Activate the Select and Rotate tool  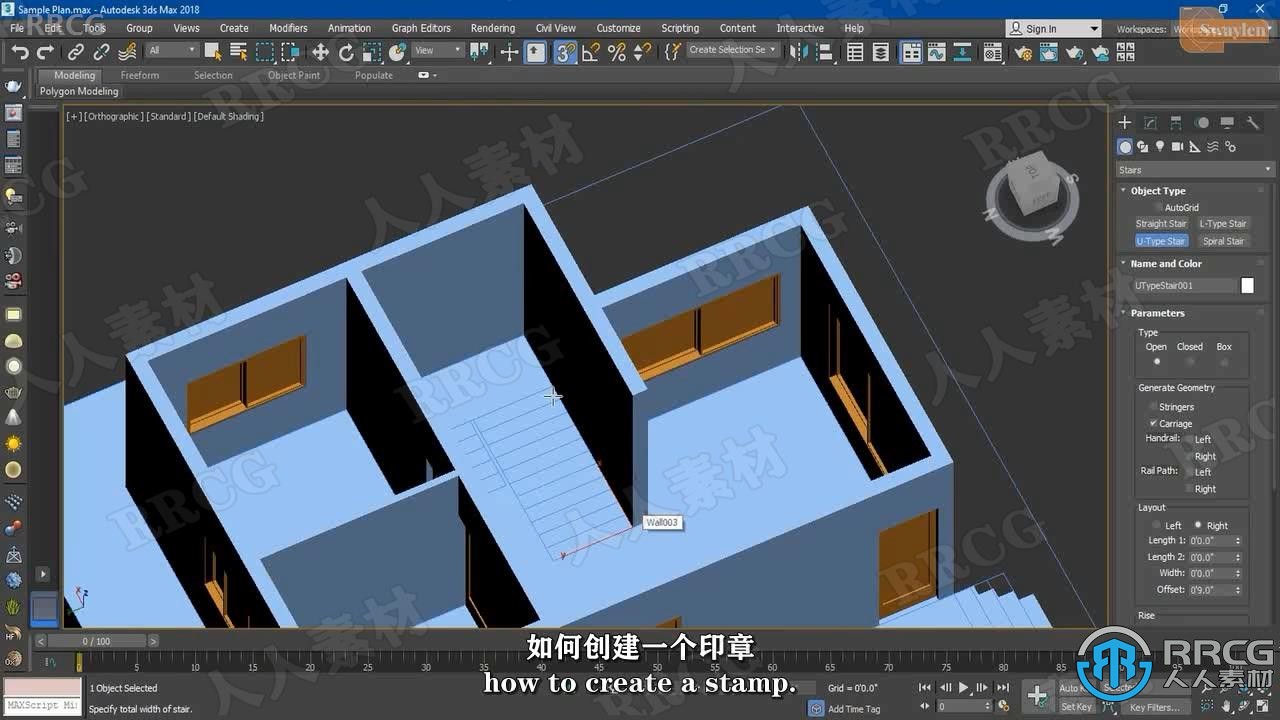(x=346, y=52)
